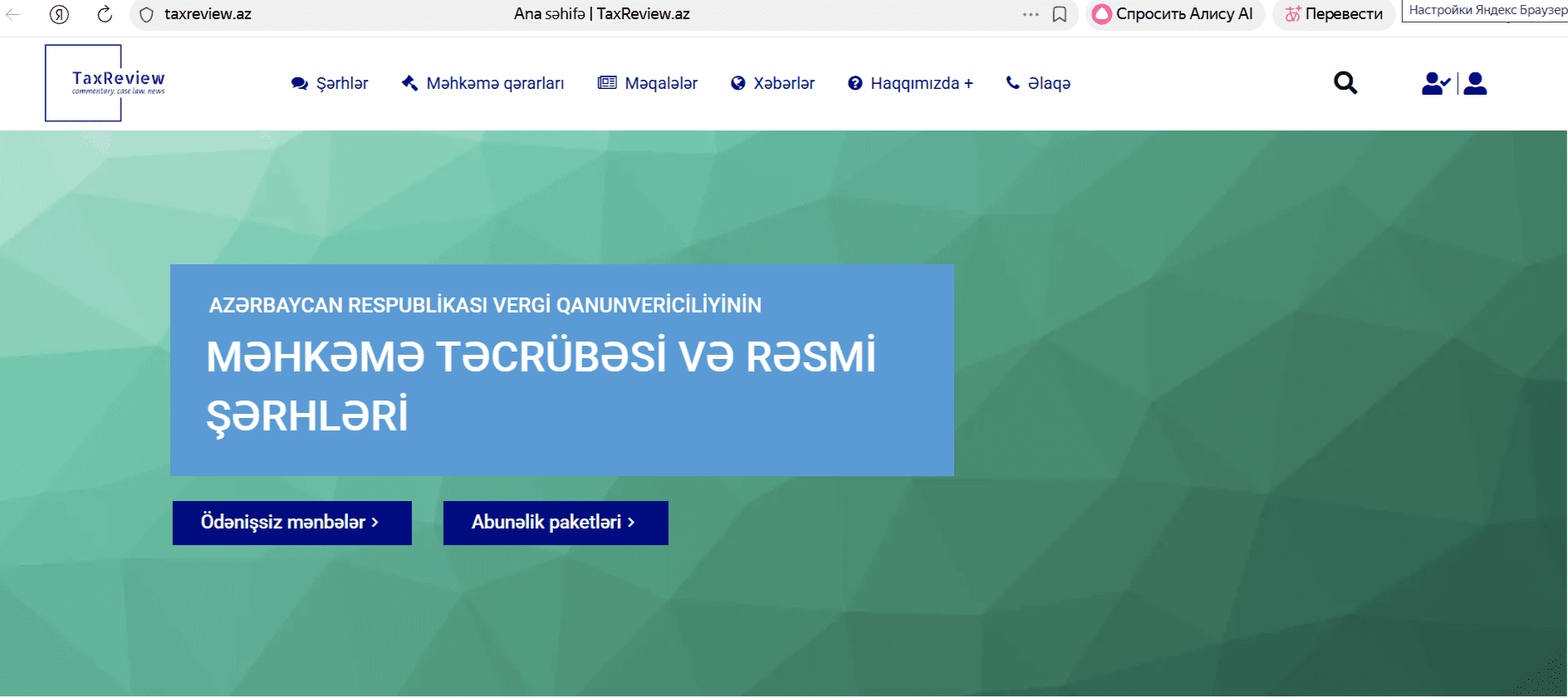The image size is (1568, 698).
Task: Open the Şərhlər menu item
Action: (330, 83)
